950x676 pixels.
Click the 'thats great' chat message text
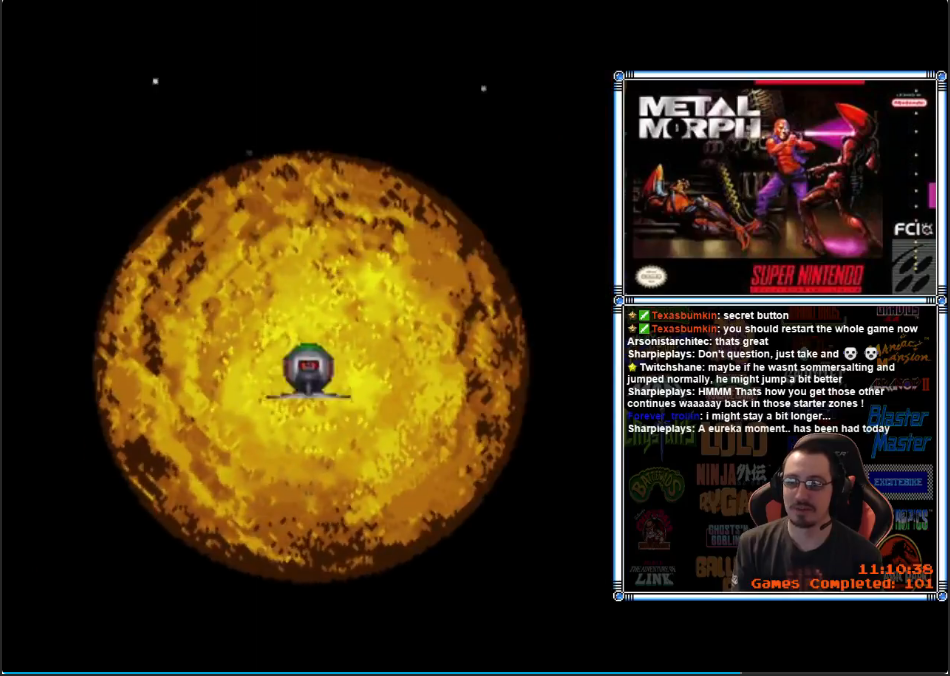[x=742, y=342]
